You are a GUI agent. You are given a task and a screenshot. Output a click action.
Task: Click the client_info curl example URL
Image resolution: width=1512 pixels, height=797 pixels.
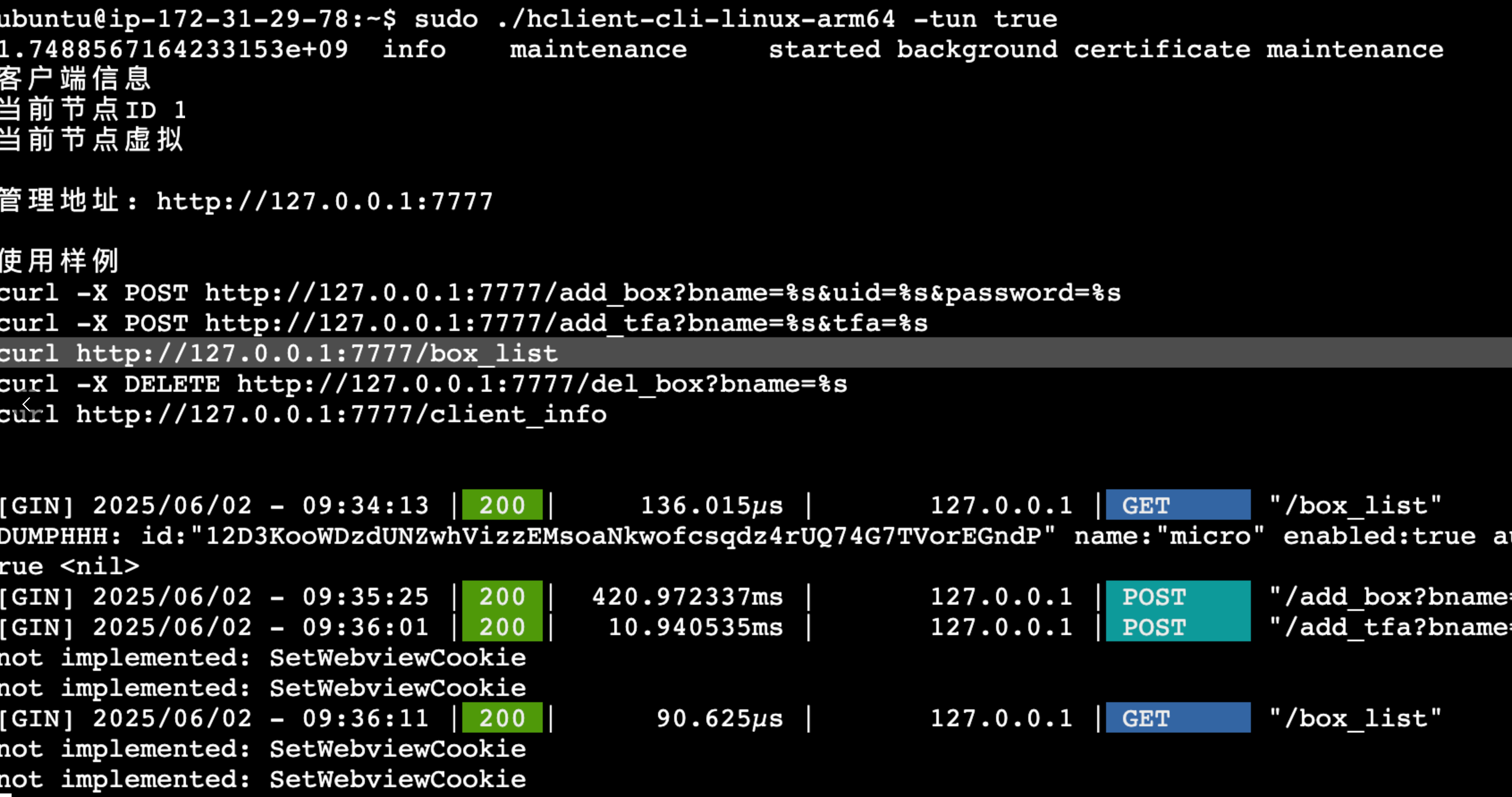(x=341, y=415)
